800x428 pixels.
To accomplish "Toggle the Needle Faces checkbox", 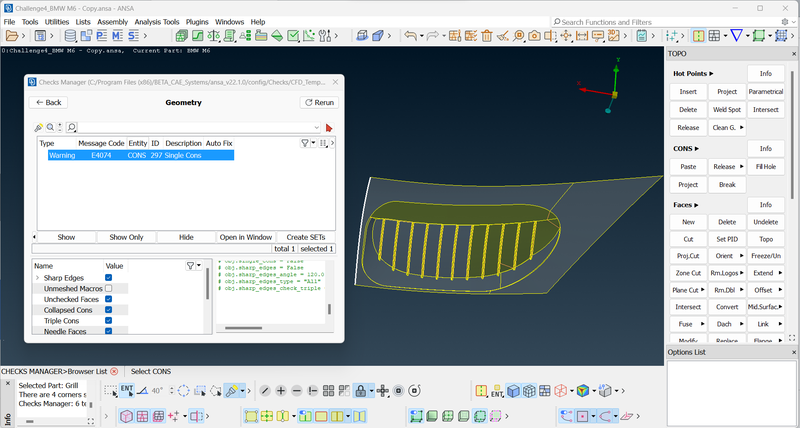I will tap(108, 331).
